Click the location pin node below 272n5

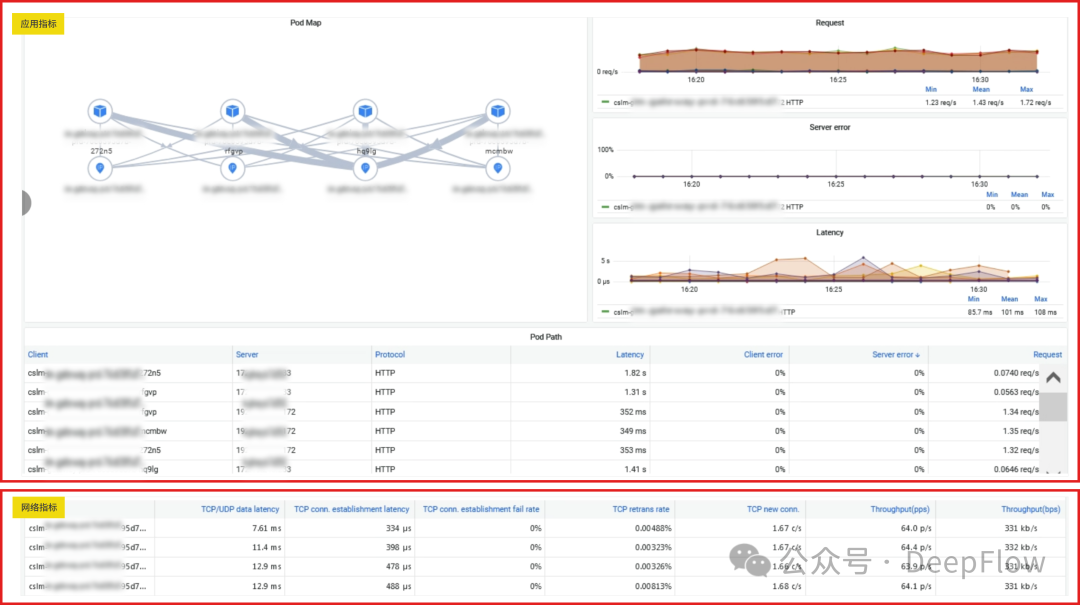[98, 168]
